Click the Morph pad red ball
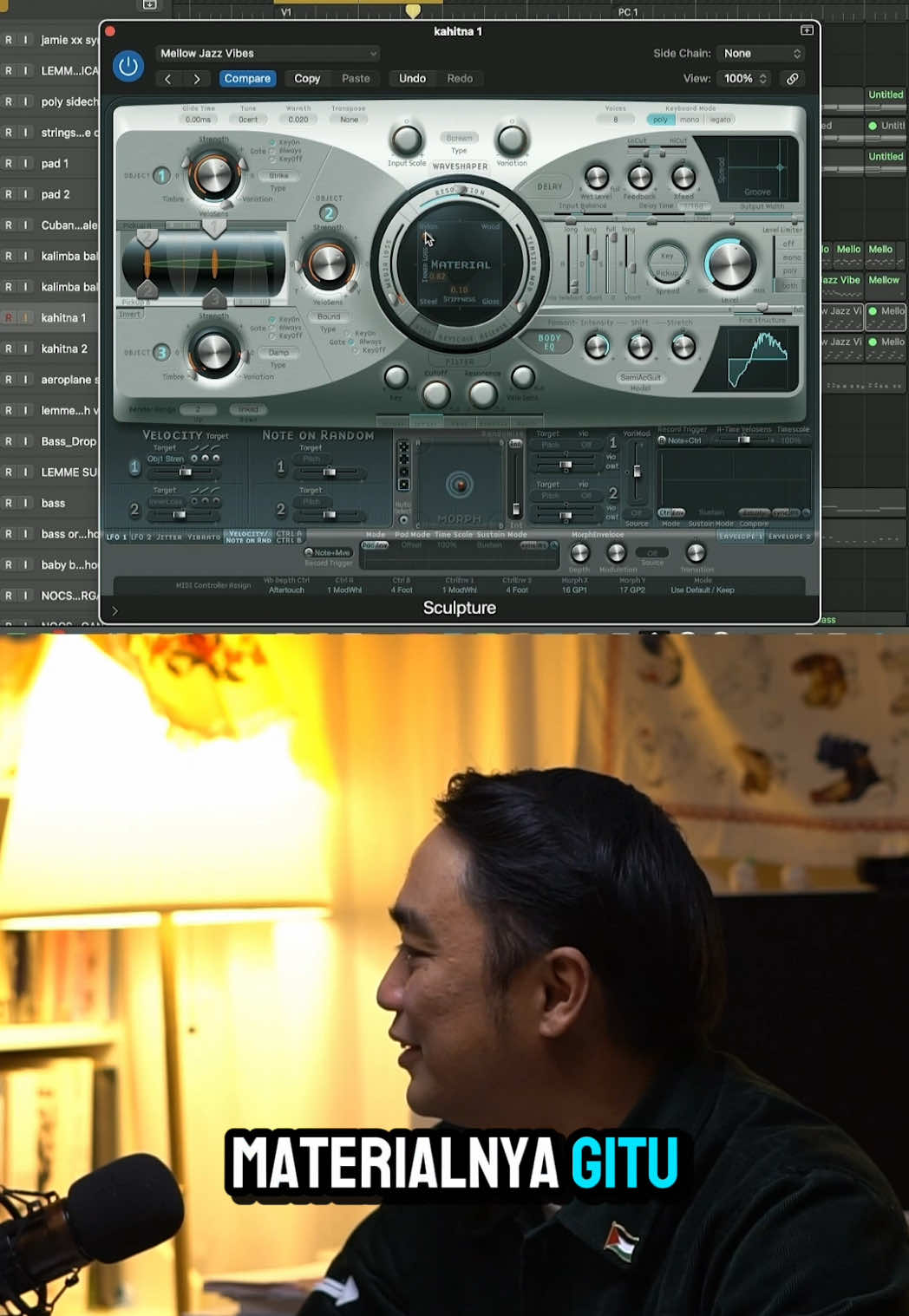The height and width of the screenshot is (1316, 909). (x=460, y=485)
